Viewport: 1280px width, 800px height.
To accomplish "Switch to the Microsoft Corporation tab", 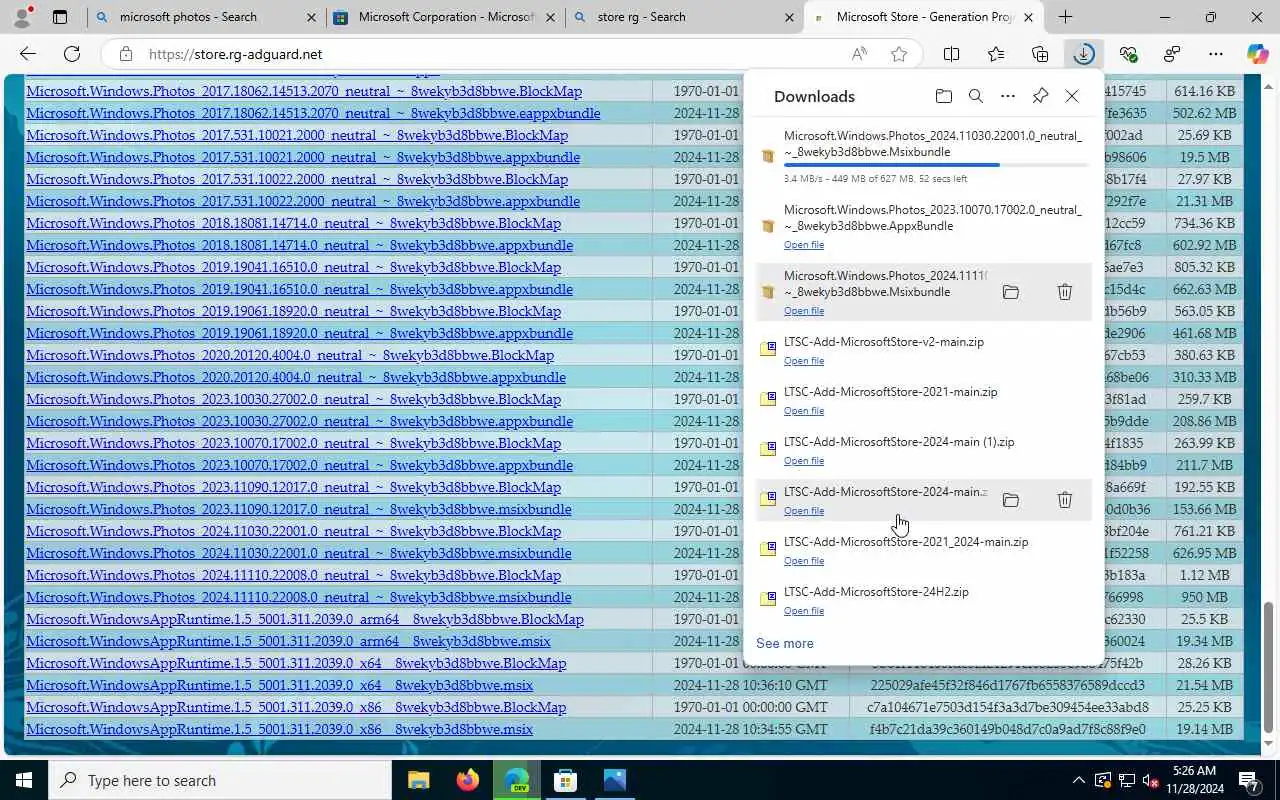I will point(446,17).
